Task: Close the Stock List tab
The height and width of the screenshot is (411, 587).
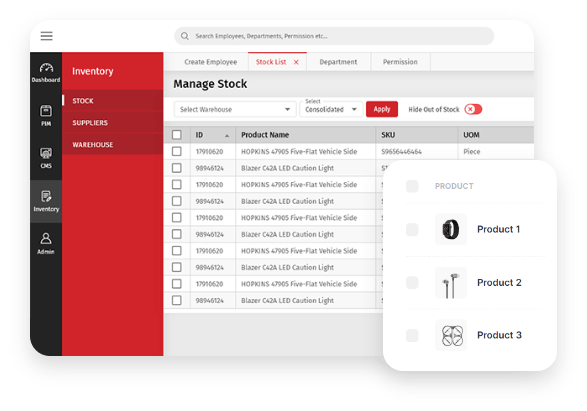Action: point(296,62)
